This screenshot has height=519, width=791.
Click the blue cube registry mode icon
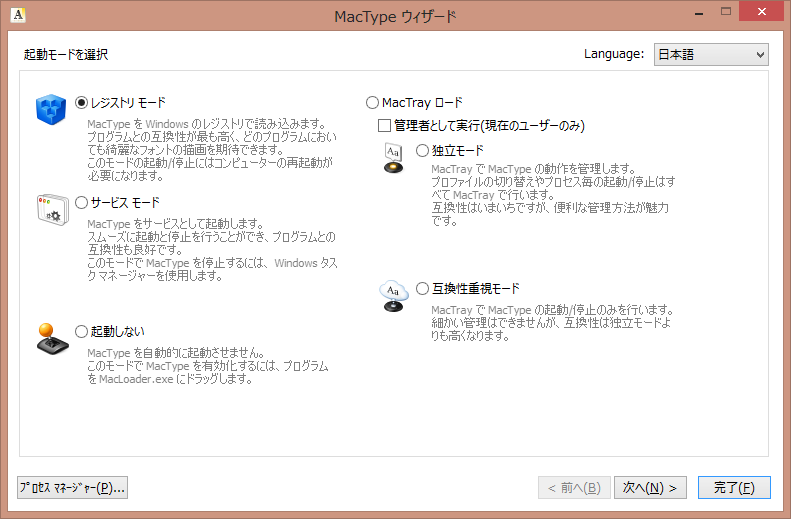pos(51,109)
